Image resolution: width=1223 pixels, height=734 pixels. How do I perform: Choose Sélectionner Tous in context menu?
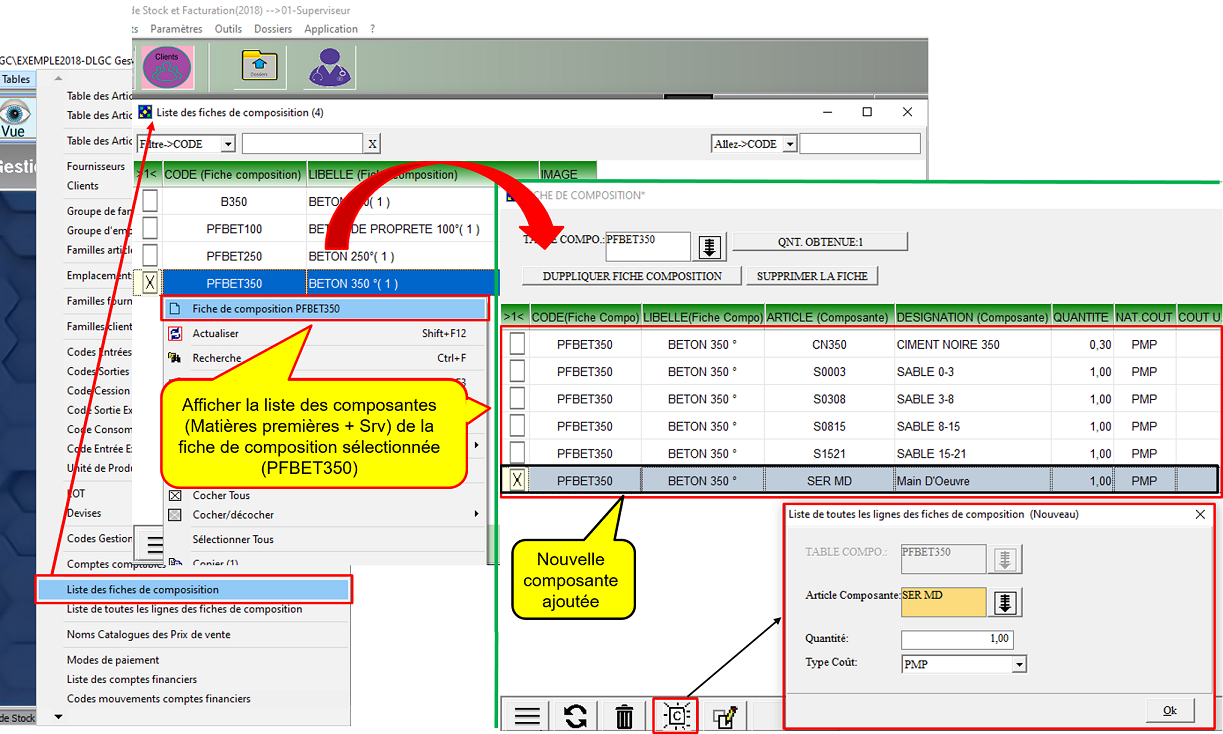[x=233, y=539]
